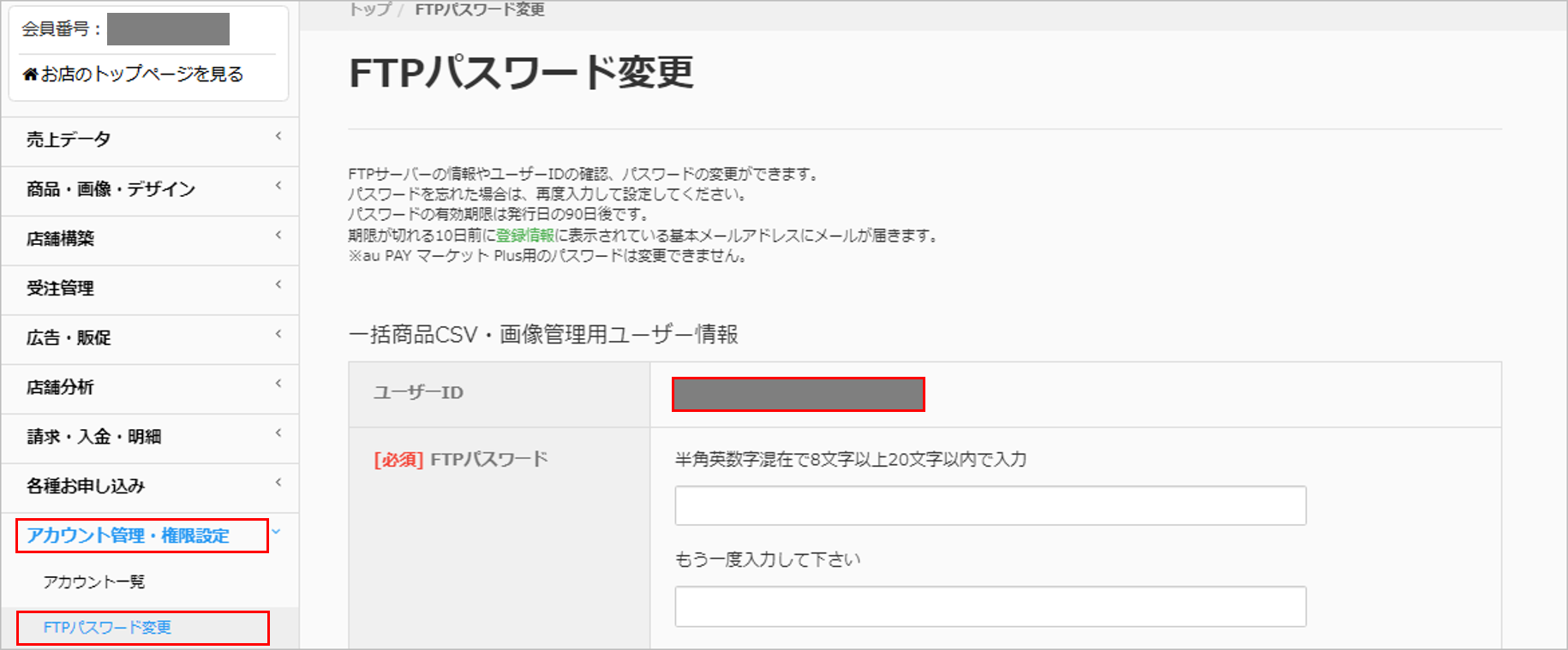This screenshot has width=1568, height=650.
Task: Click chevron next to 店舗構築
Action: tap(278, 236)
